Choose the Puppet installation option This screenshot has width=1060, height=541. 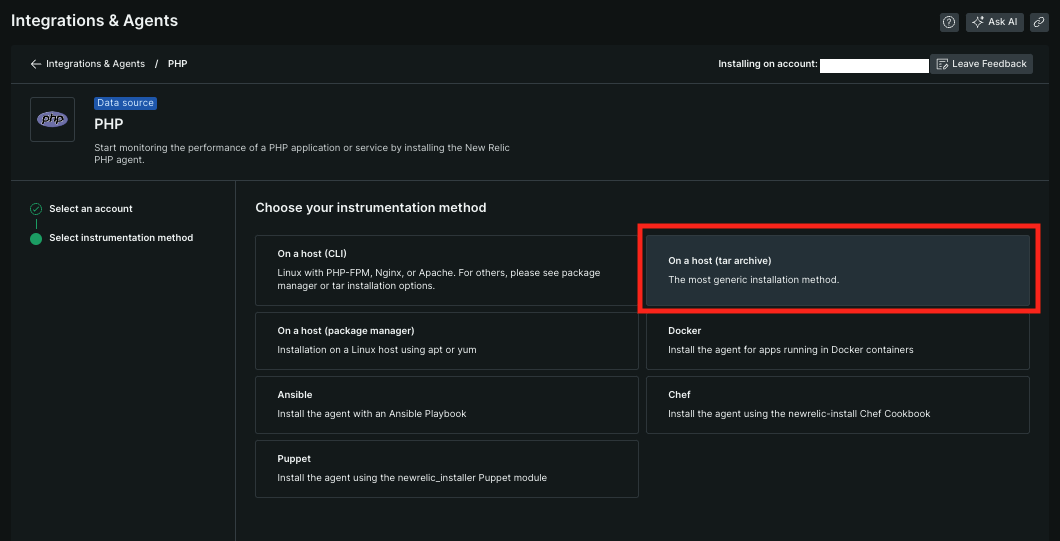coord(447,469)
